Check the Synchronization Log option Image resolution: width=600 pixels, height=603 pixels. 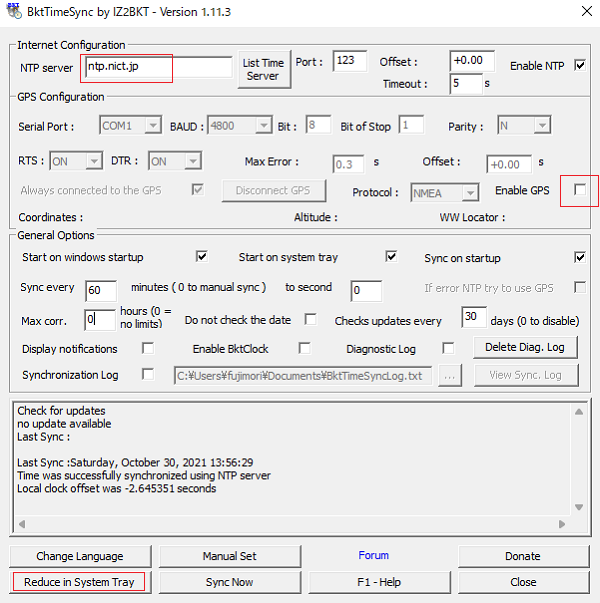[148, 374]
